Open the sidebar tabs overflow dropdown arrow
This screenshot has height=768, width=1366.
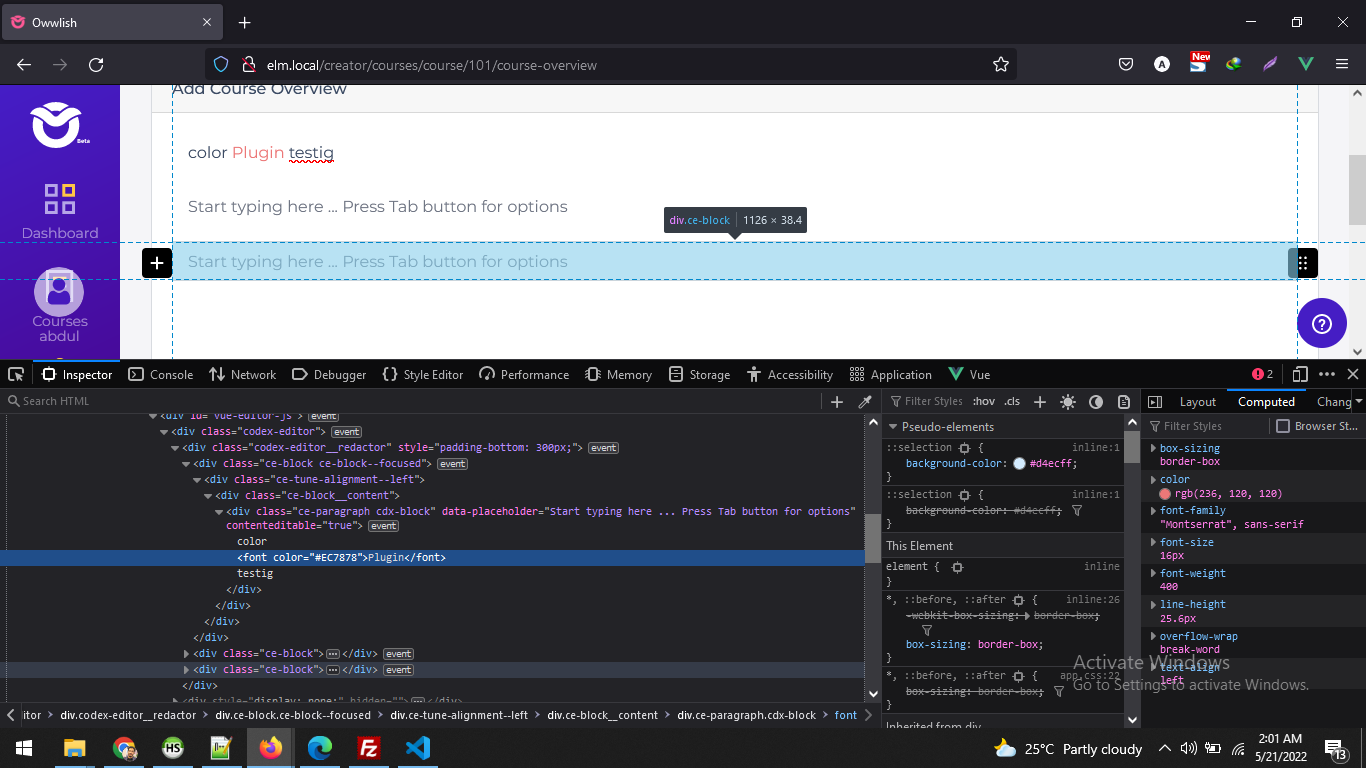coord(1358,401)
